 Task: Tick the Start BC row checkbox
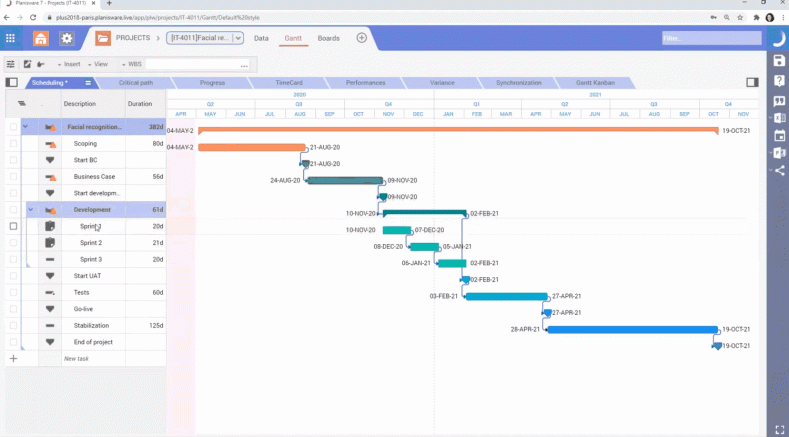(14, 160)
